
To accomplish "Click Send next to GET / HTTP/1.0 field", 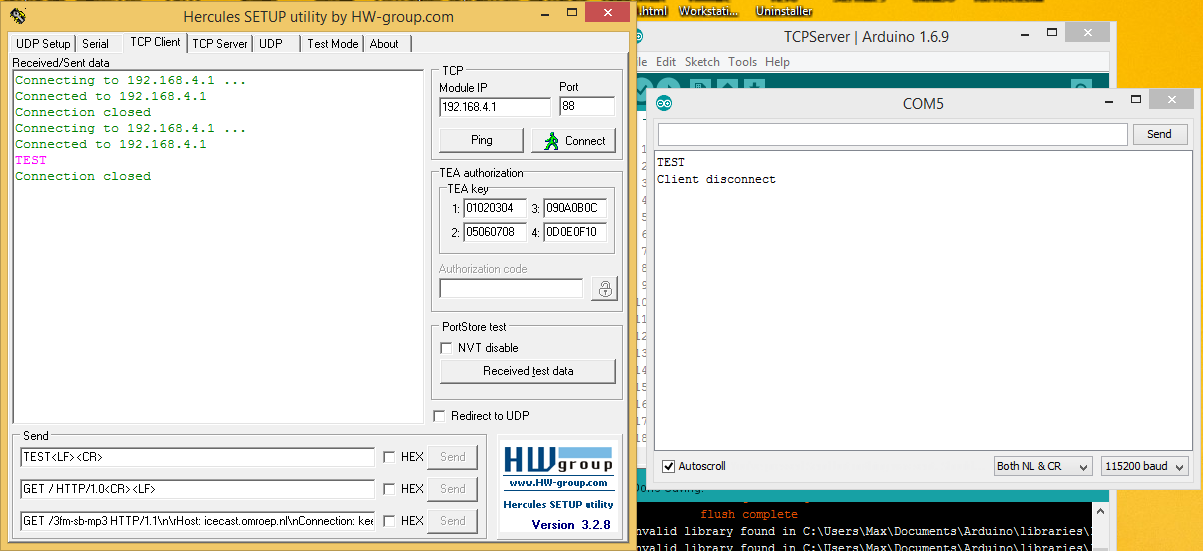I will click(453, 489).
